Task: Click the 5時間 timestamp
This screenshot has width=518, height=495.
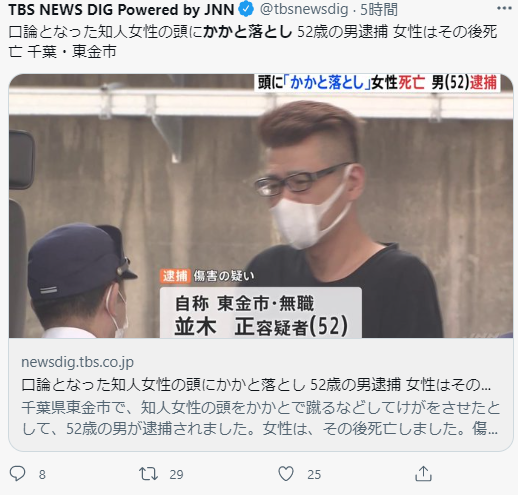Action: point(379,9)
